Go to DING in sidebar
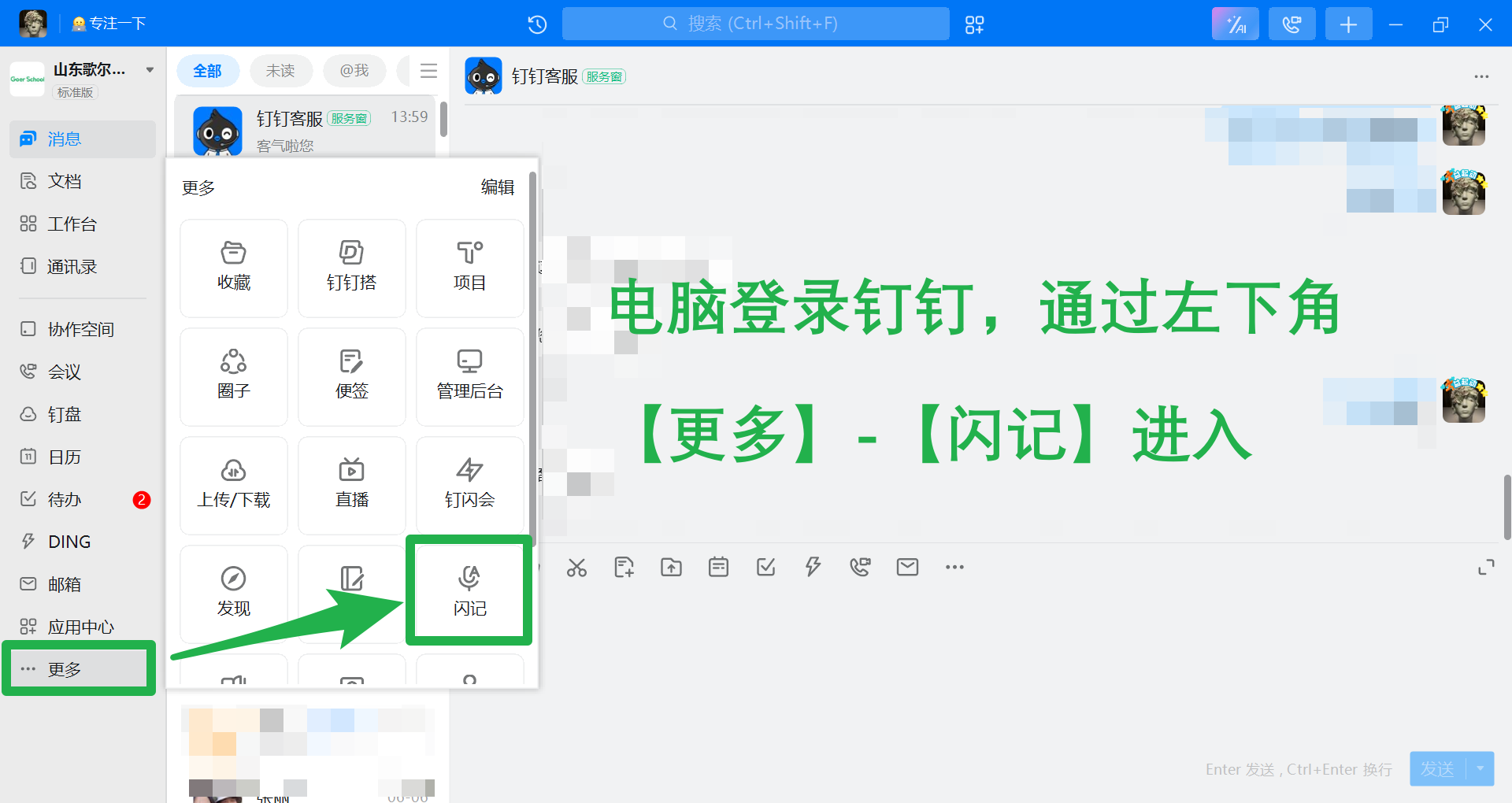1512x803 pixels. (83, 542)
